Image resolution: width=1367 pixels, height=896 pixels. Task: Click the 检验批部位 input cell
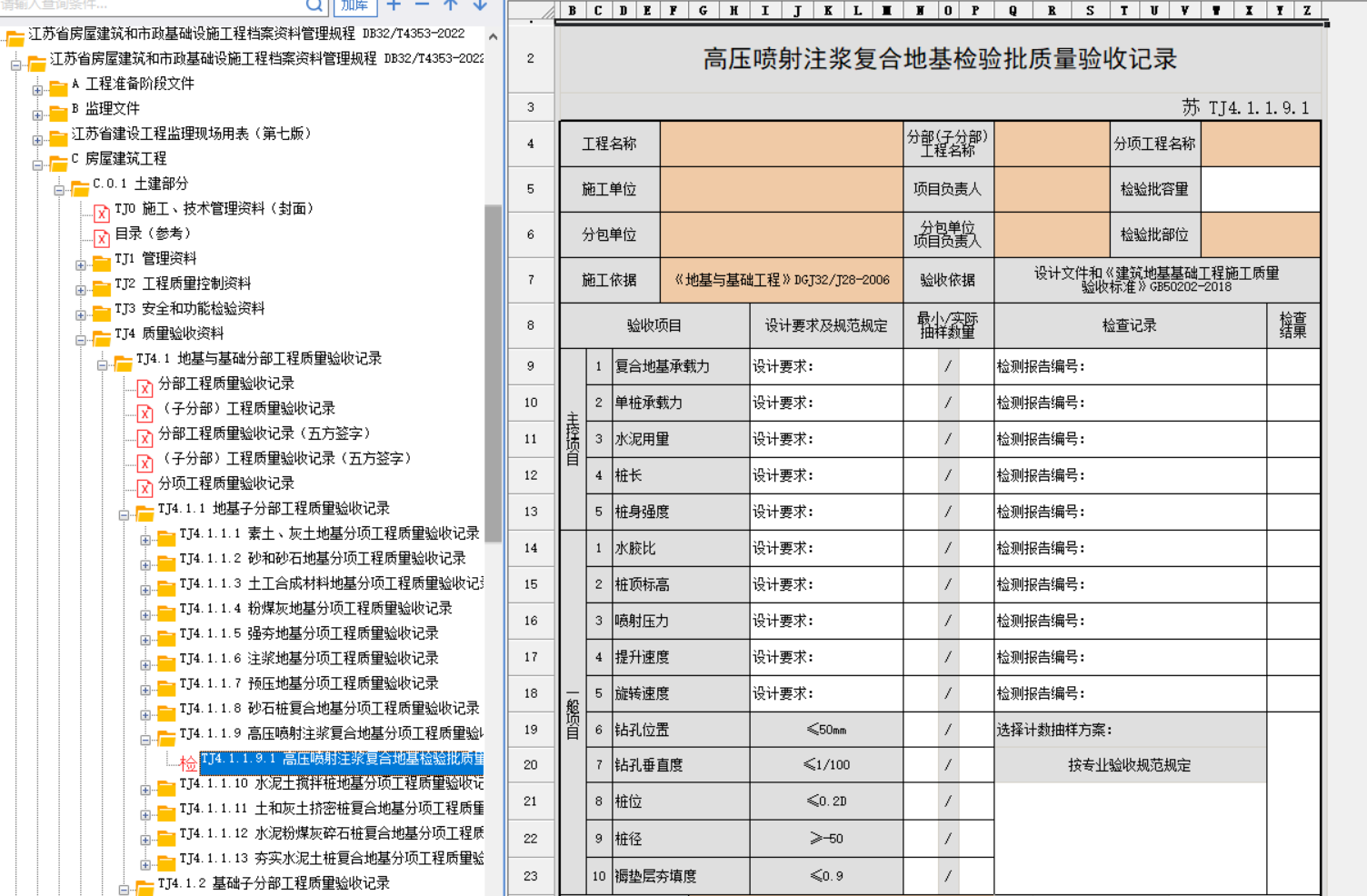tap(1260, 234)
